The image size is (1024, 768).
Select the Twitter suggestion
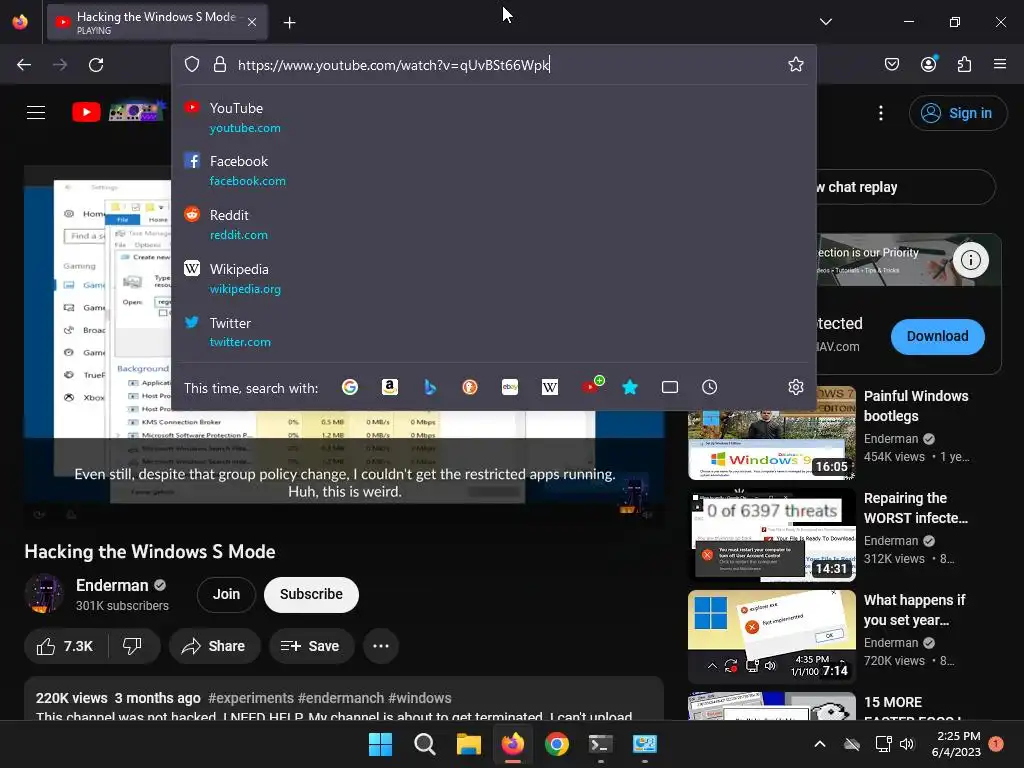(494, 332)
